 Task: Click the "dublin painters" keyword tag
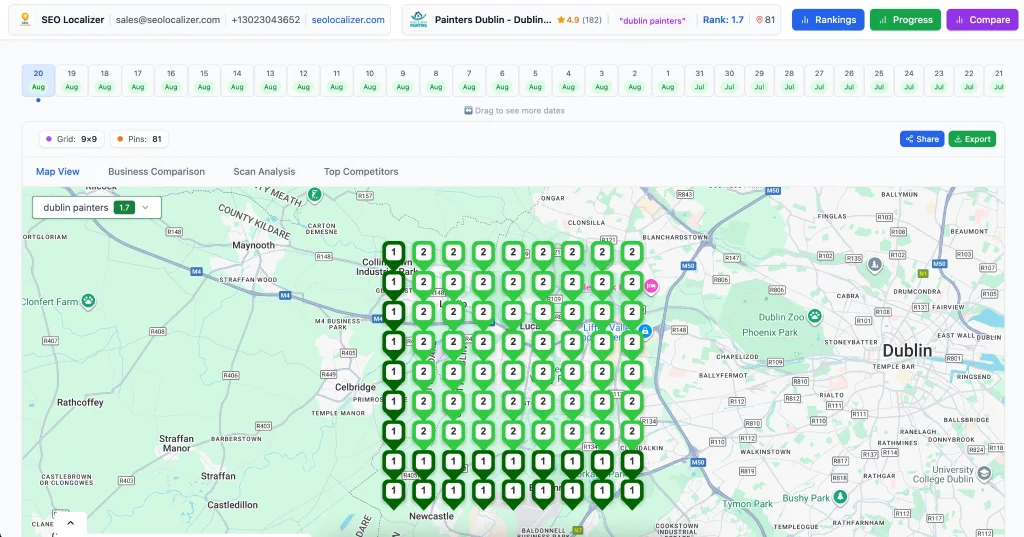click(x=652, y=20)
